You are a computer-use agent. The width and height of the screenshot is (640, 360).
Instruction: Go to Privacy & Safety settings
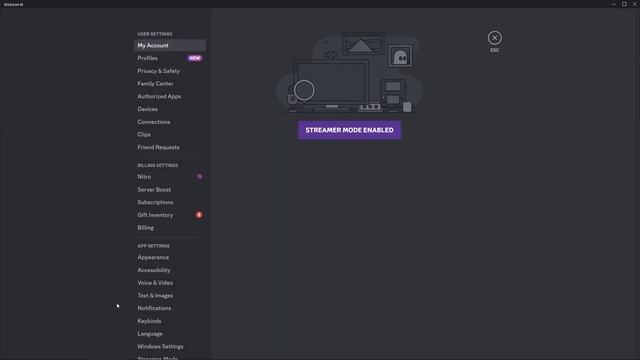(170, 71)
